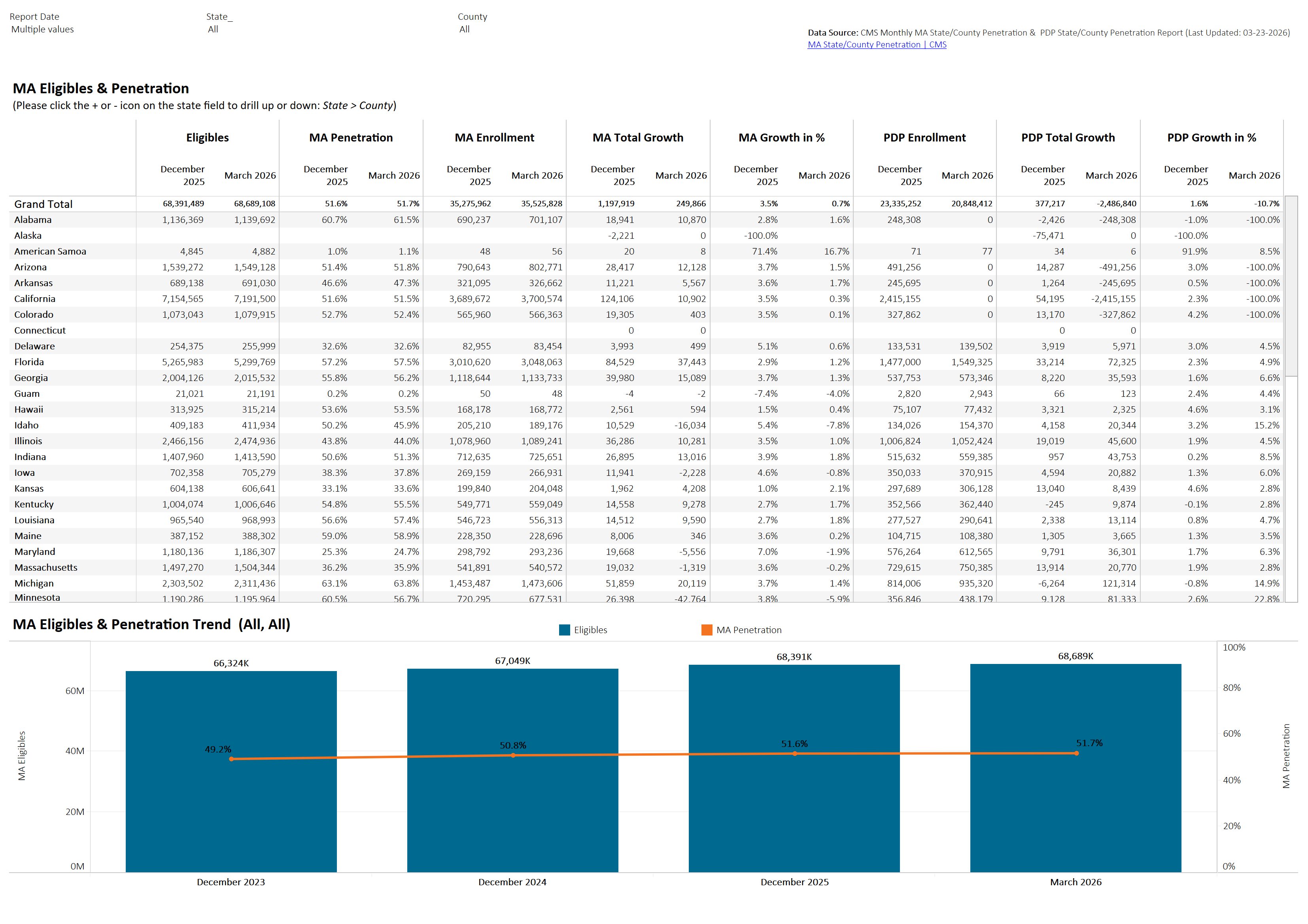Open the Report Date filter dropdown
This screenshot has width=1308, height=924.
click(x=43, y=29)
